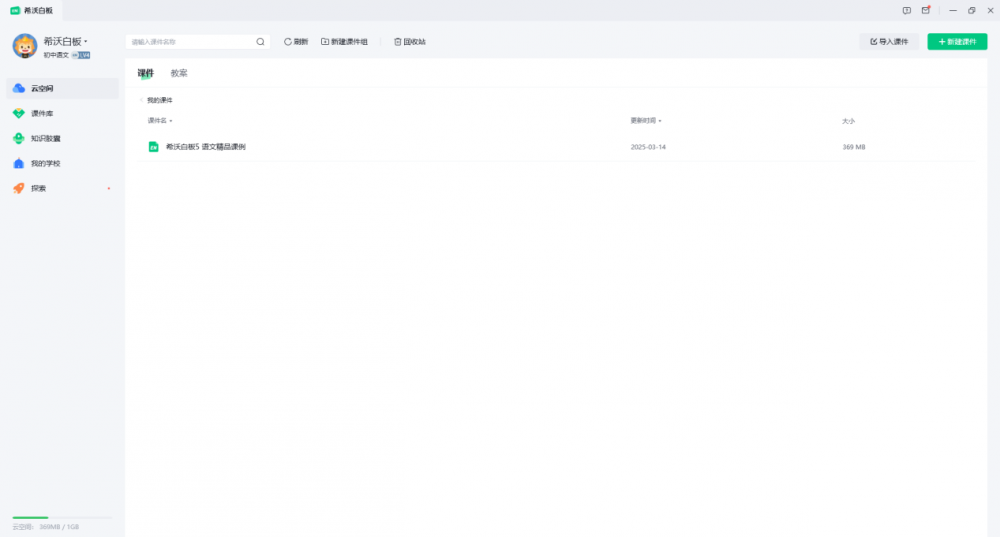Click the green file icon of 希沃白板5 courseware
The width and height of the screenshot is (1000, 537).
154,147
